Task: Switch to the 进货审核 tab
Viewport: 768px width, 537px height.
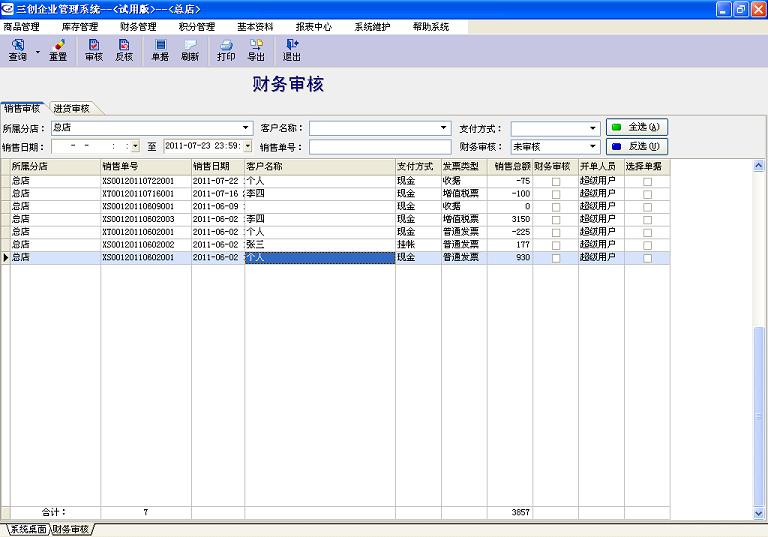Action: point(72,108)
